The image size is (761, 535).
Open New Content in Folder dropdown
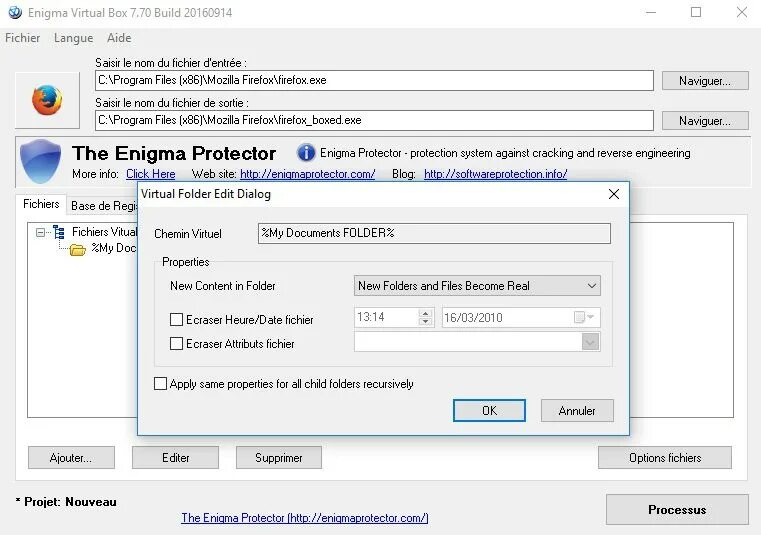pyautogui.click(x=477, y=286)
